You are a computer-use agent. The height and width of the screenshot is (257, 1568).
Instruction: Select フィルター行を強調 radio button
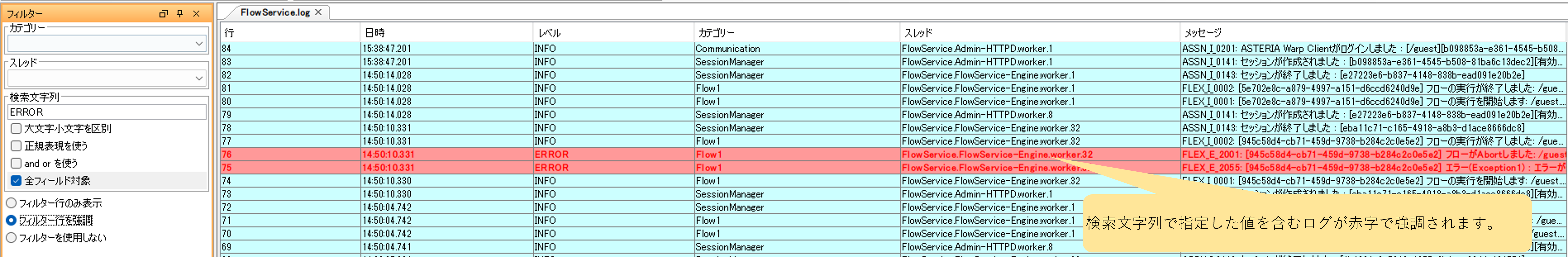point(11,220)
